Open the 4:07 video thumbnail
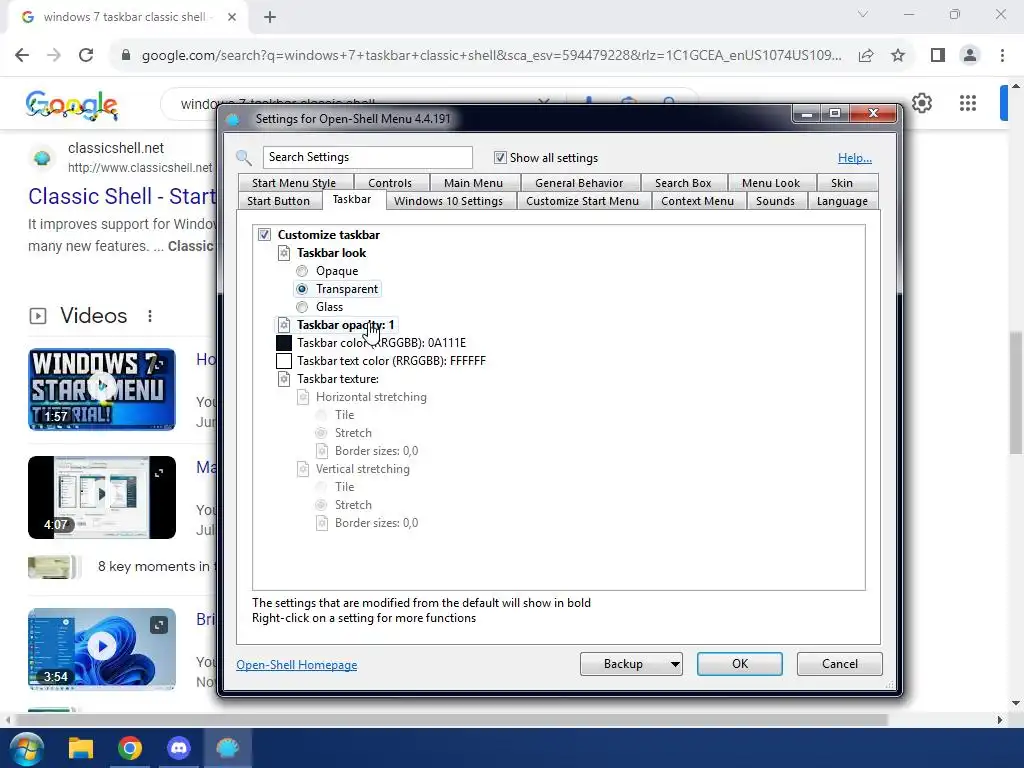The height and width of the screenshot is (768, 1024). coord(102,498)
